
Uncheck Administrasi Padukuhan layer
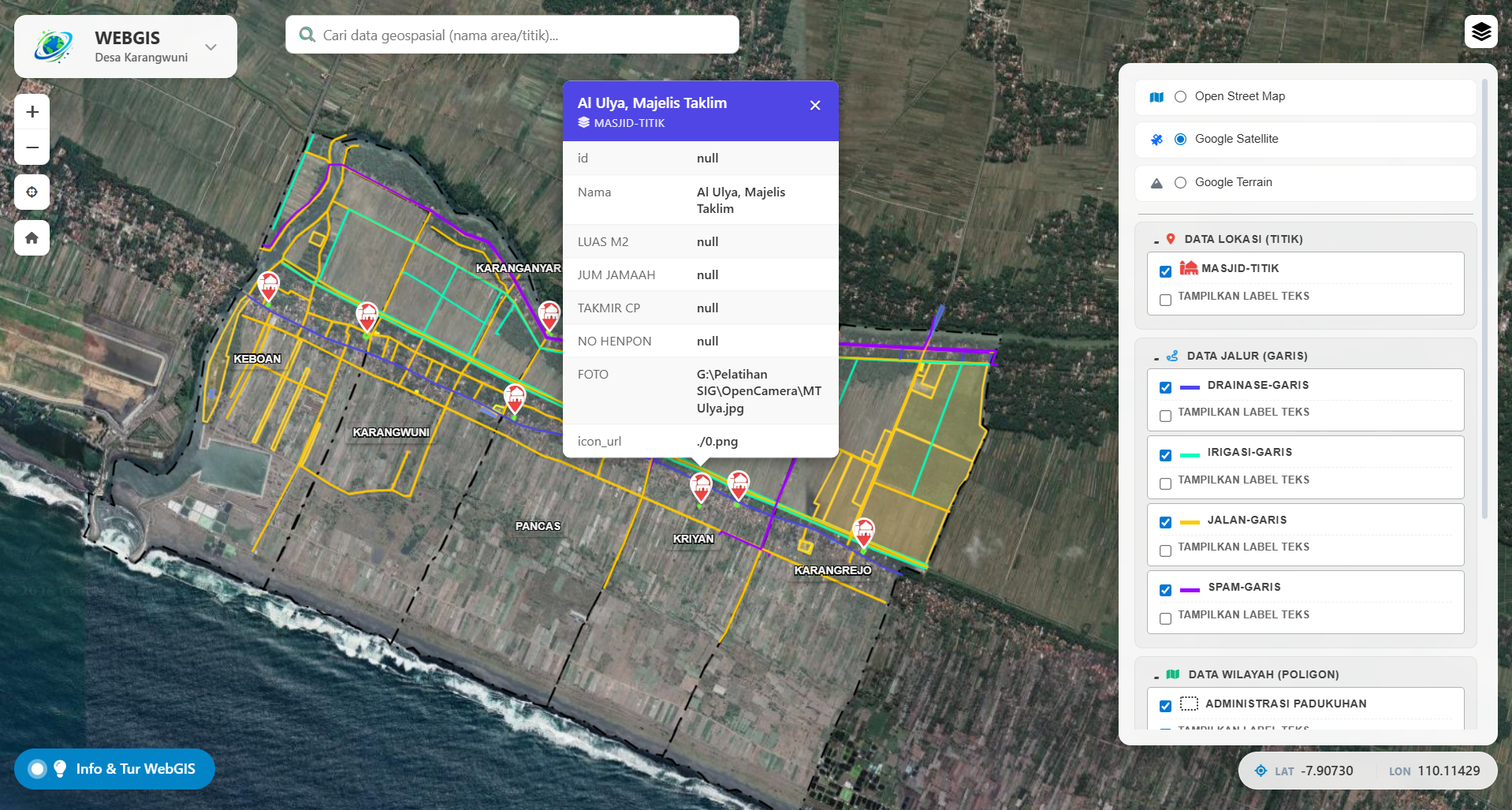[1165, 706]
